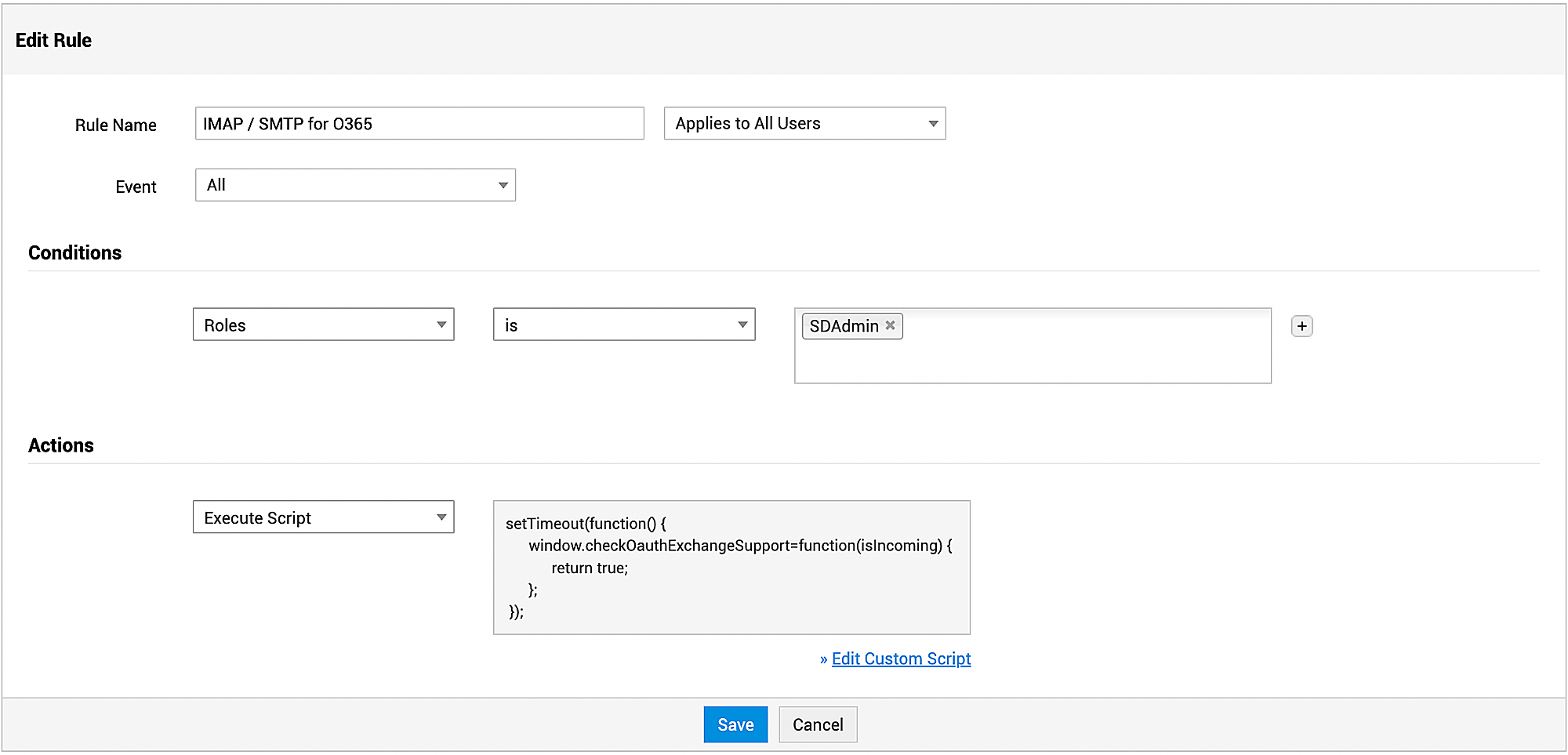Open the 'is' operator dropdown
Image resolution: width=1568 pixels, height=755 pixels.
pyautogui.click(x=624, y=325)
